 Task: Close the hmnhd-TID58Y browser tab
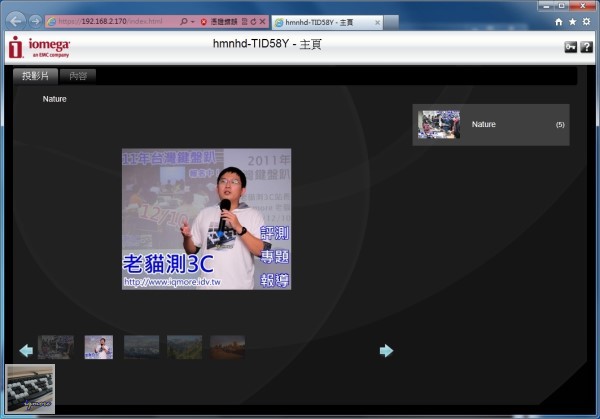click(x=377, y=23)
